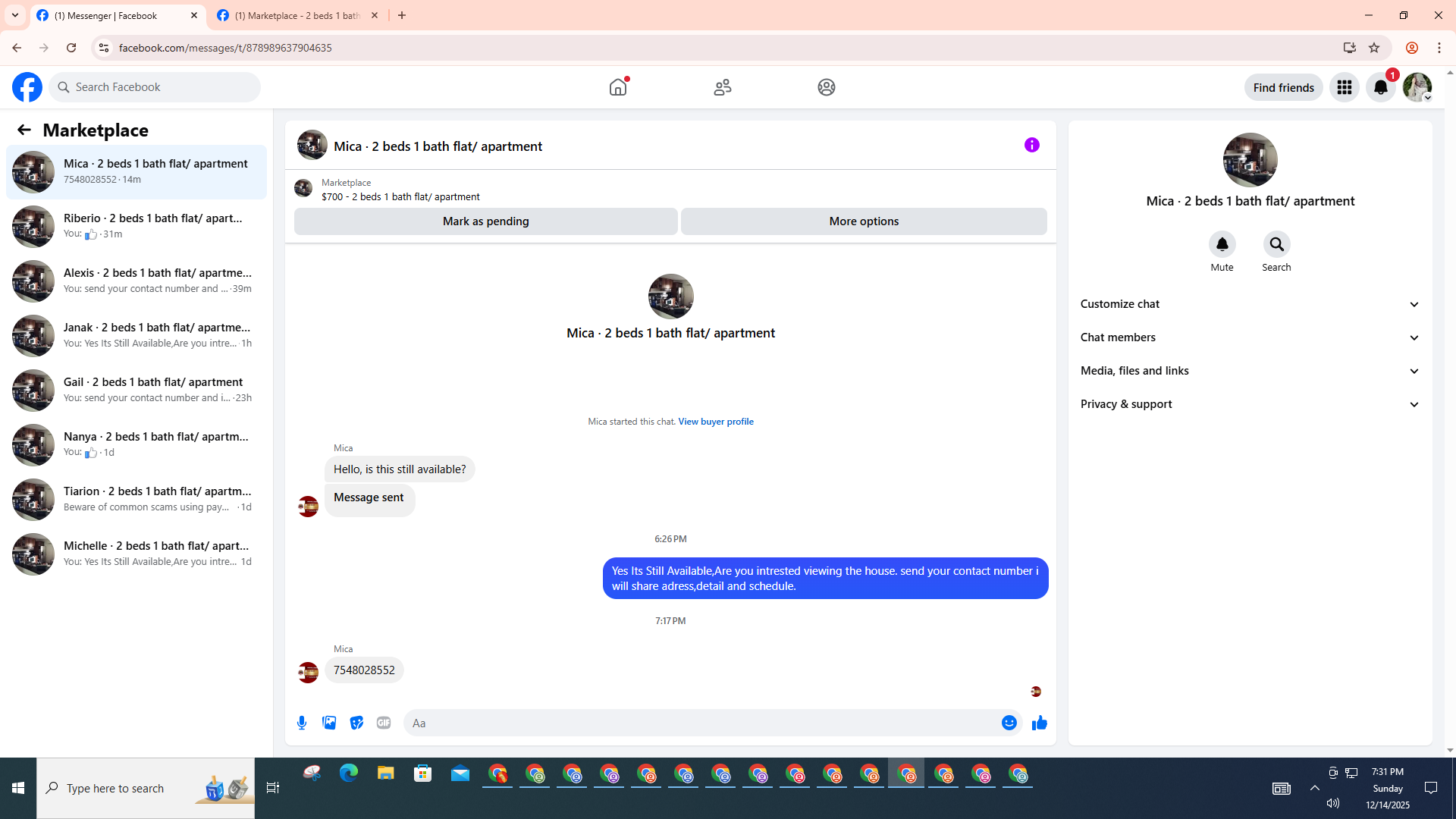Open the Facebook menu grid icon

(x=1344, y=87)
